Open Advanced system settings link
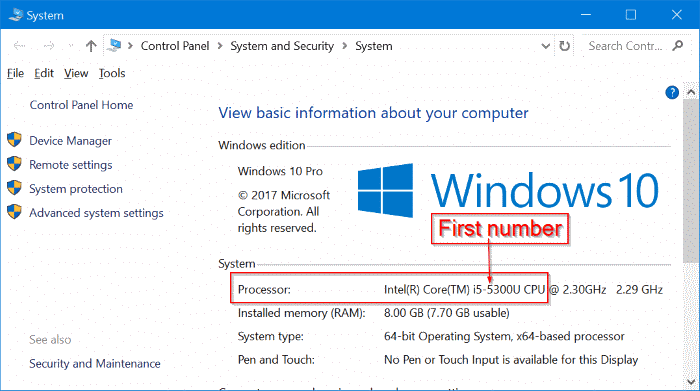 tap(96, 213)
